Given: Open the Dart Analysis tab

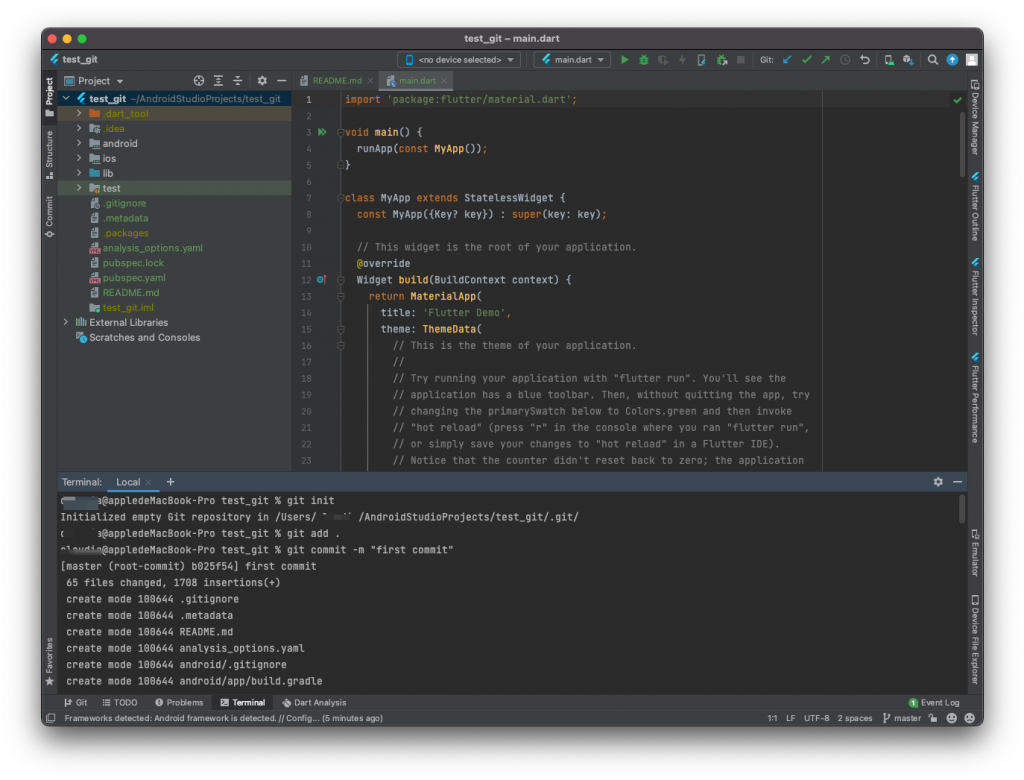Looking at the screenshot, I should pos(314,702).
